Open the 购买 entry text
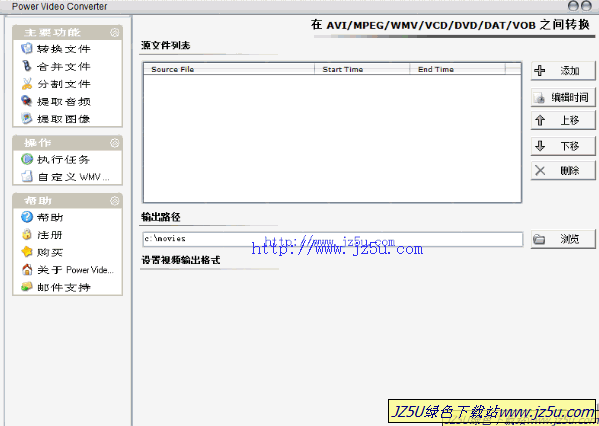The height and width of the screenshot is (426, 599). 50,253
